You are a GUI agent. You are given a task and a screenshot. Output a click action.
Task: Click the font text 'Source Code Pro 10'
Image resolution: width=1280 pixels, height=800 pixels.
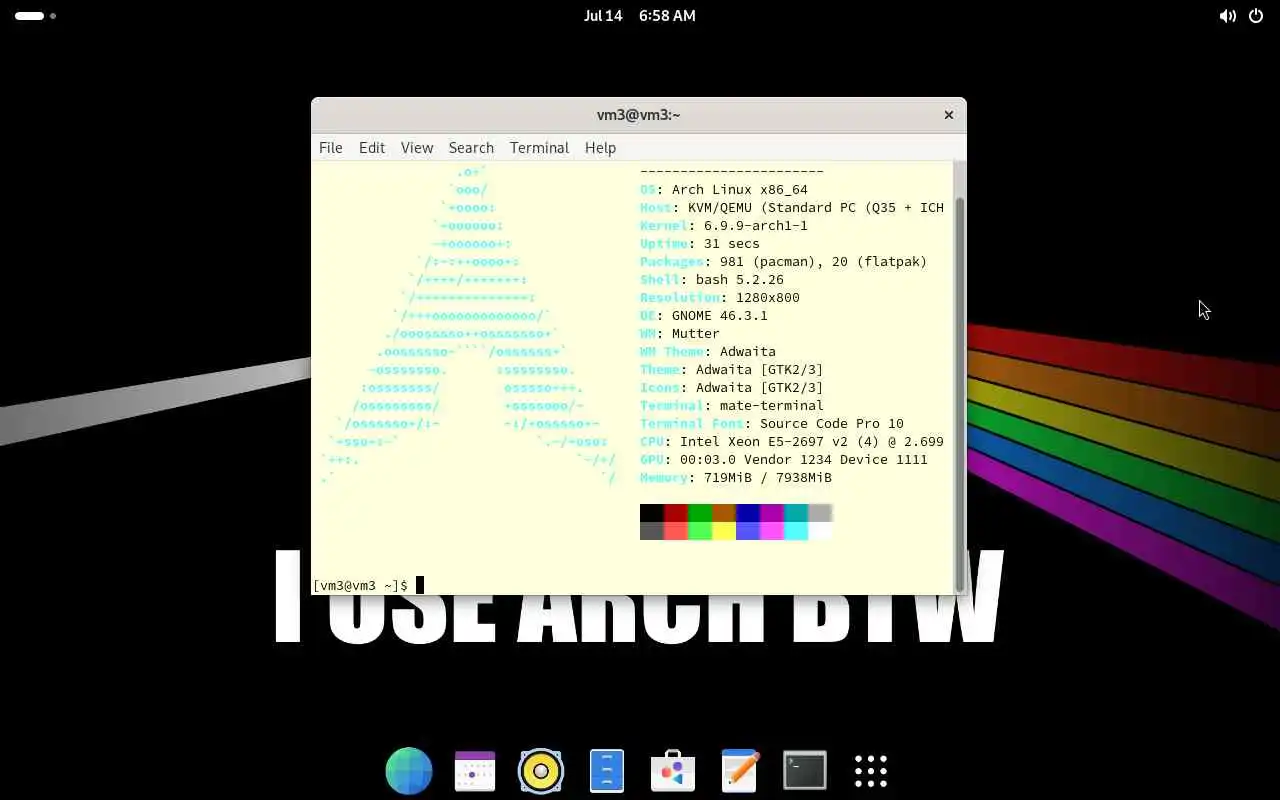point(832,424)
